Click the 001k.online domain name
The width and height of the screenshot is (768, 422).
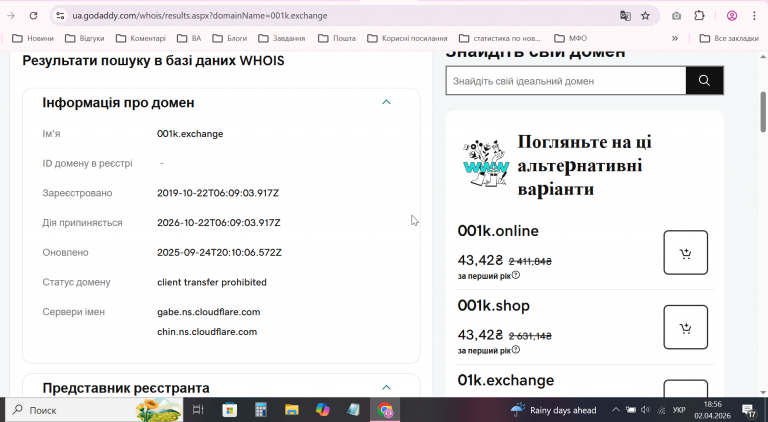click(498, 231)
